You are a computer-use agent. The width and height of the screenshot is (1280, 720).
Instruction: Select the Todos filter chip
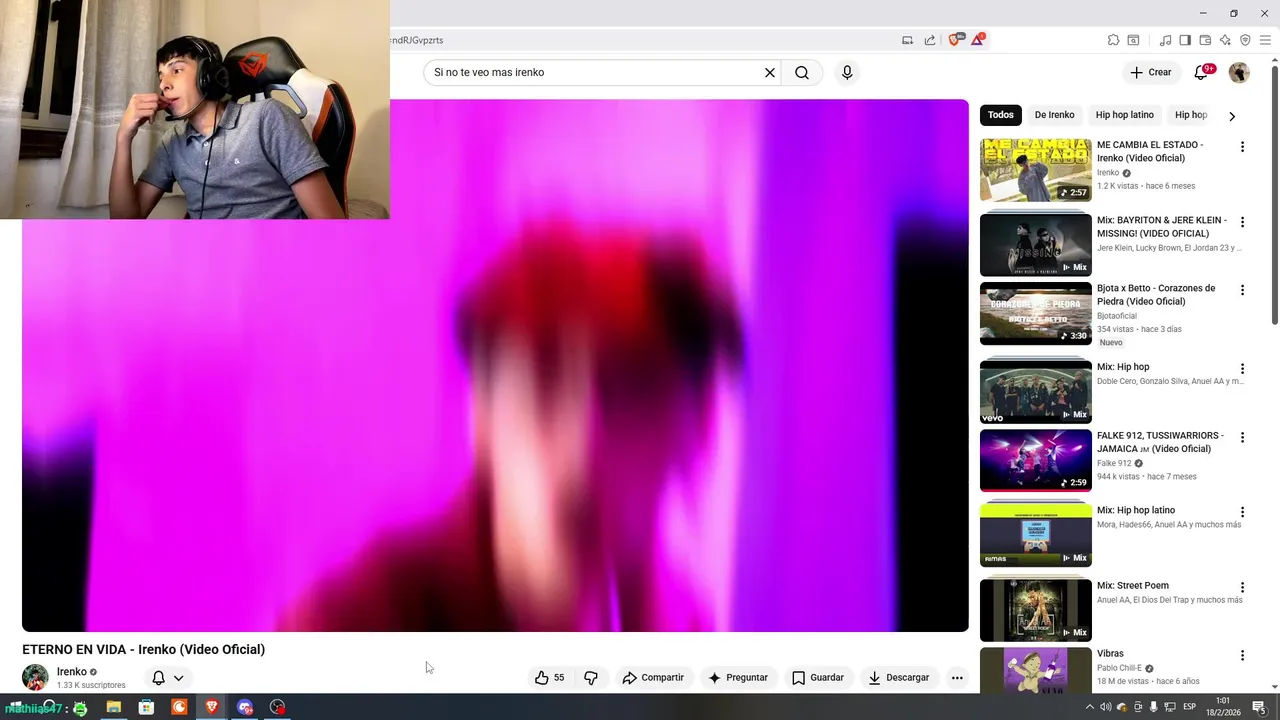tap(1001, 115)
